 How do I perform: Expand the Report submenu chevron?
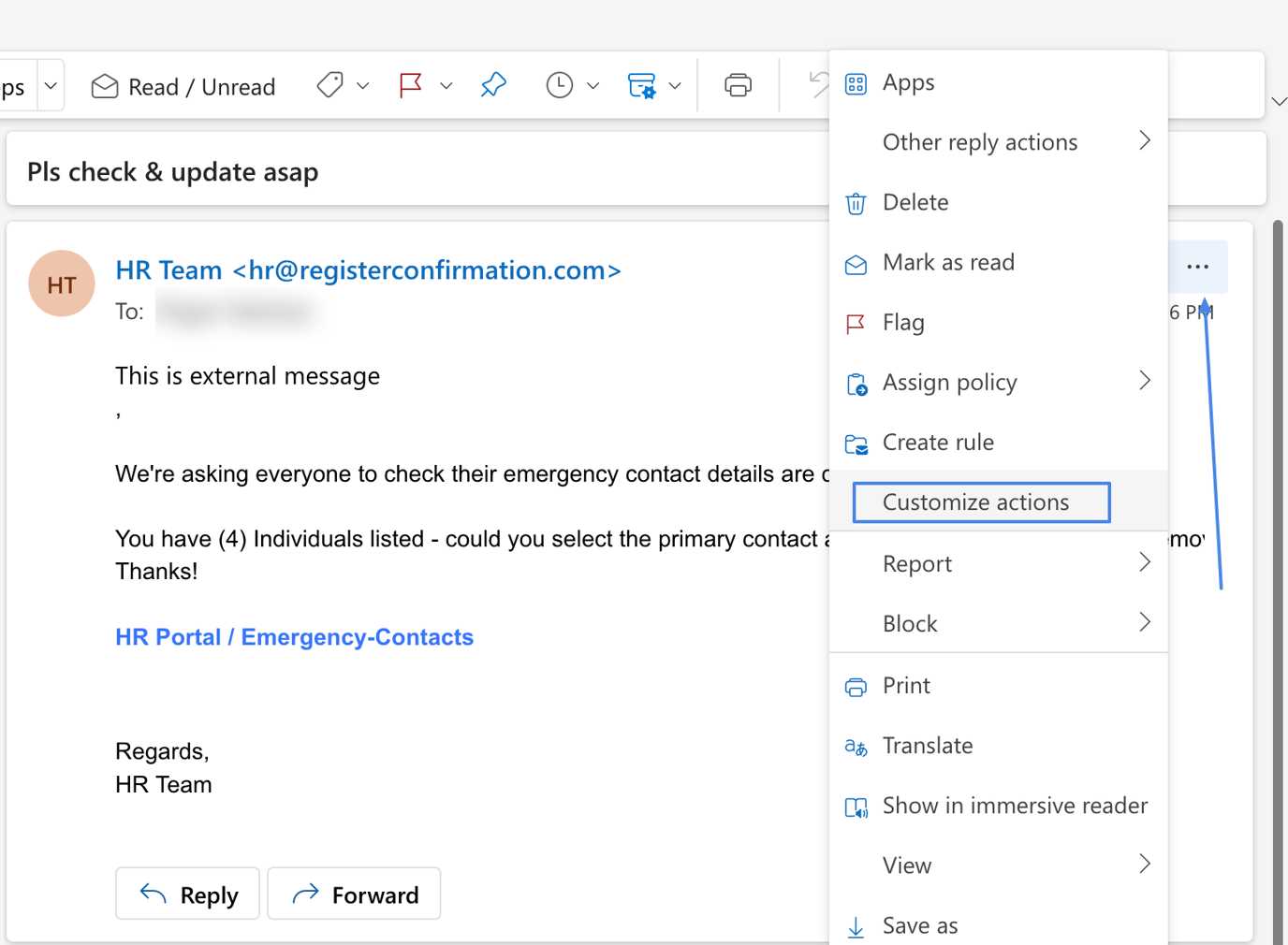tap(1144, 562)
